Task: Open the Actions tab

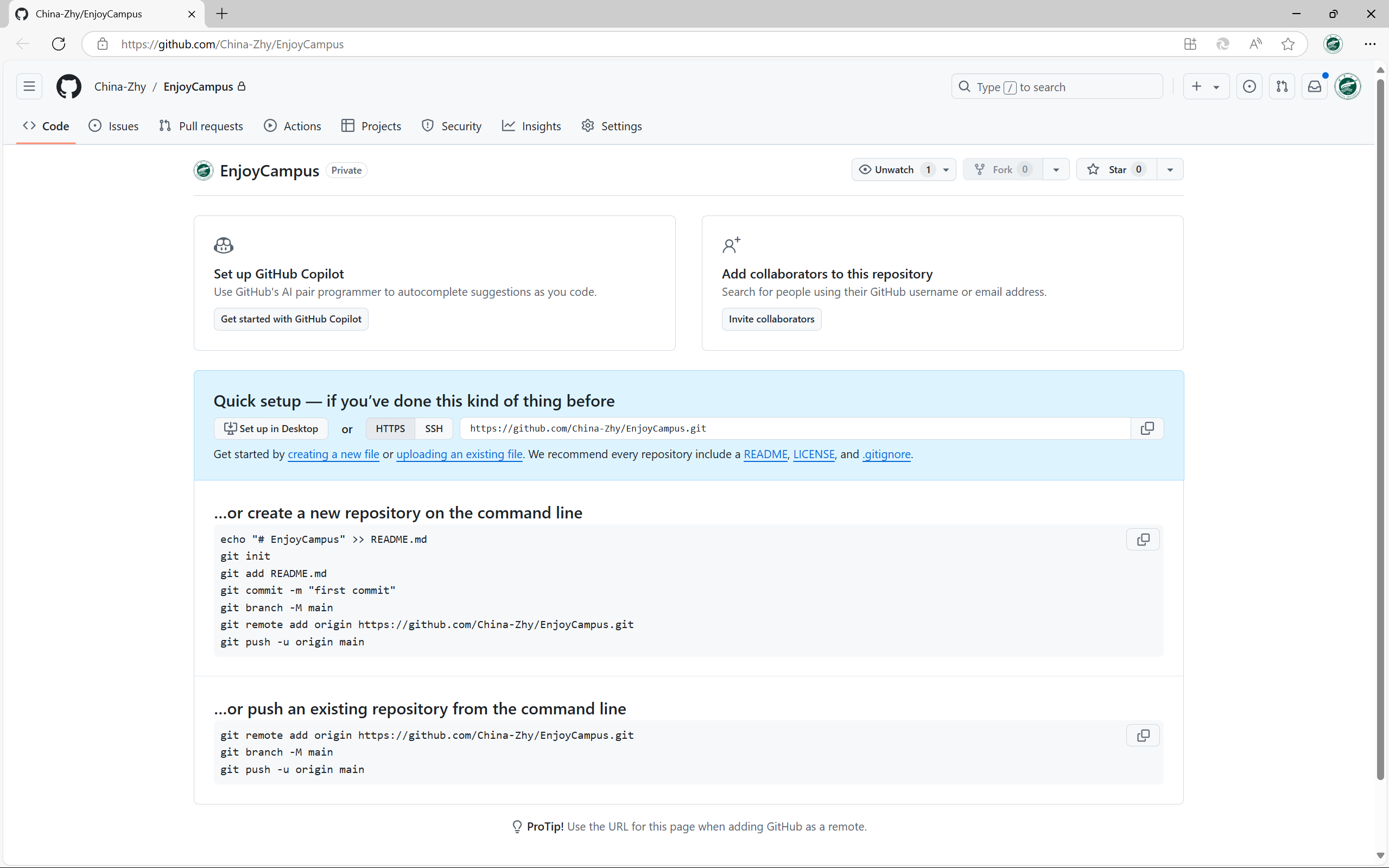Action: point(293,126)
